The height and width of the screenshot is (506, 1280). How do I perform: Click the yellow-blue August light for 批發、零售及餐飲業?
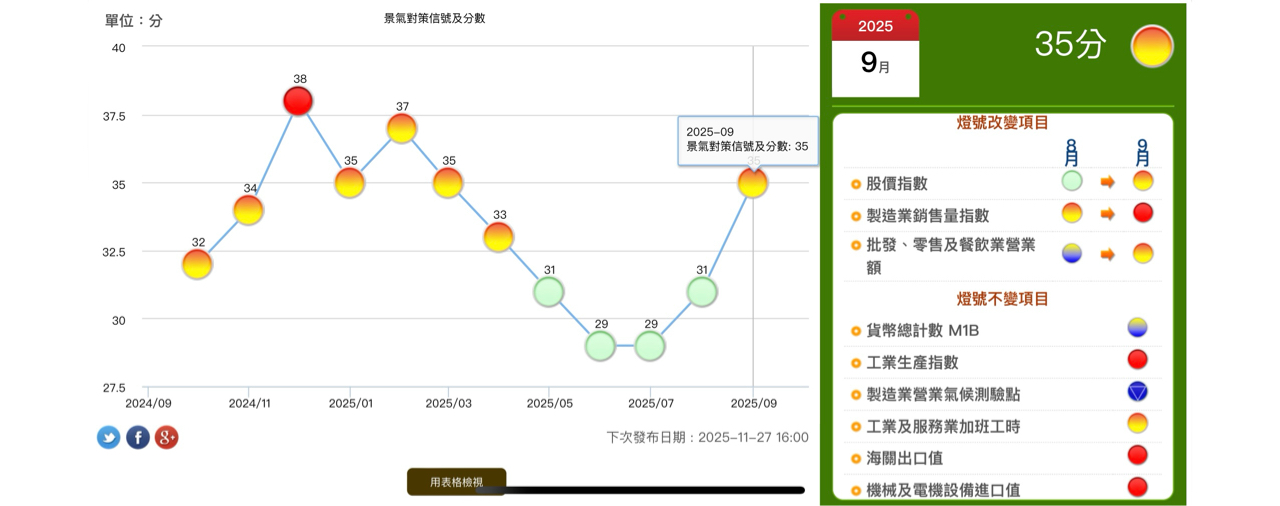pos(1072,253)
